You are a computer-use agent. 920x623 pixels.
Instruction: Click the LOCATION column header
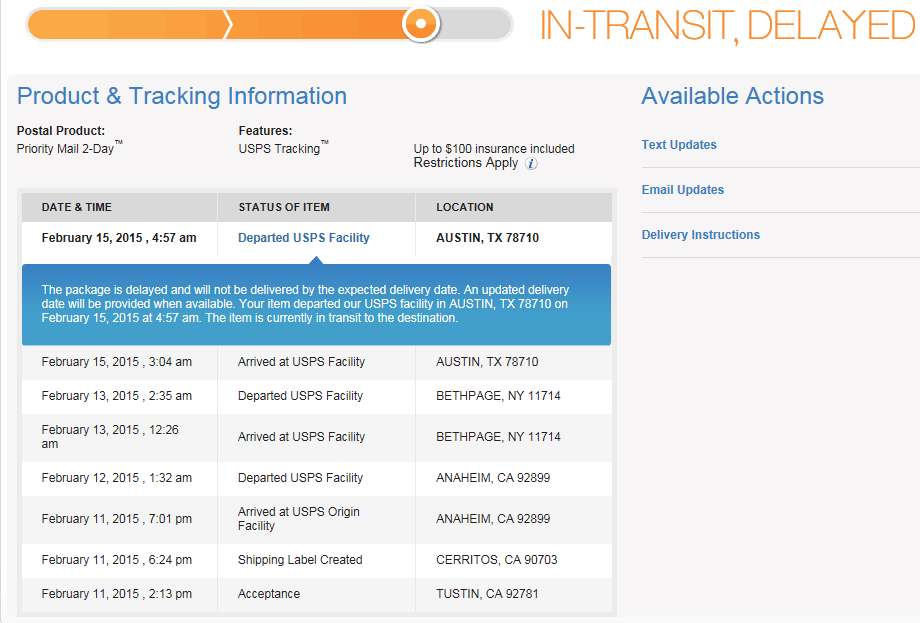coord(463,207)
